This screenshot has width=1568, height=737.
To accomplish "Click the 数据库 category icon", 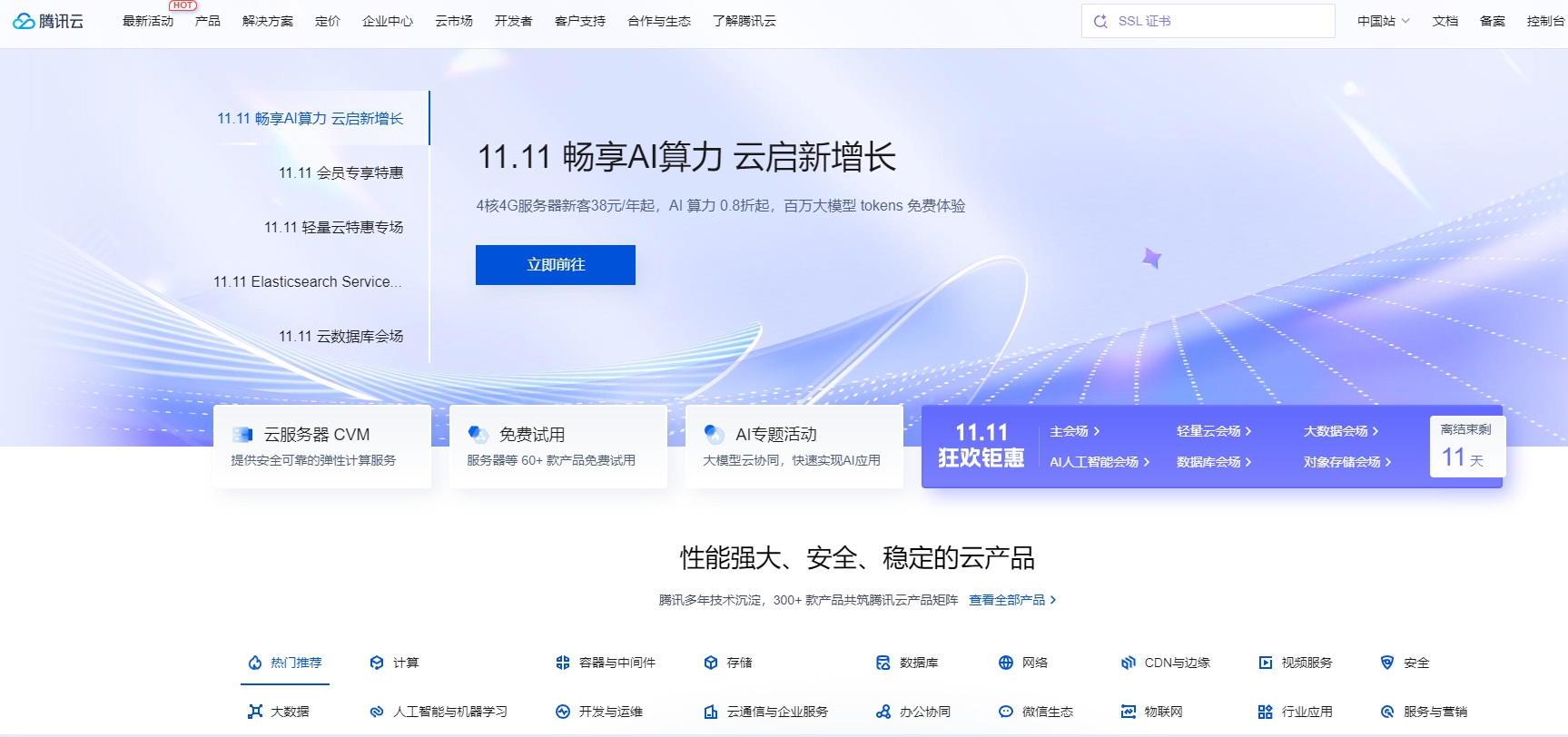I will click(883, 663).
